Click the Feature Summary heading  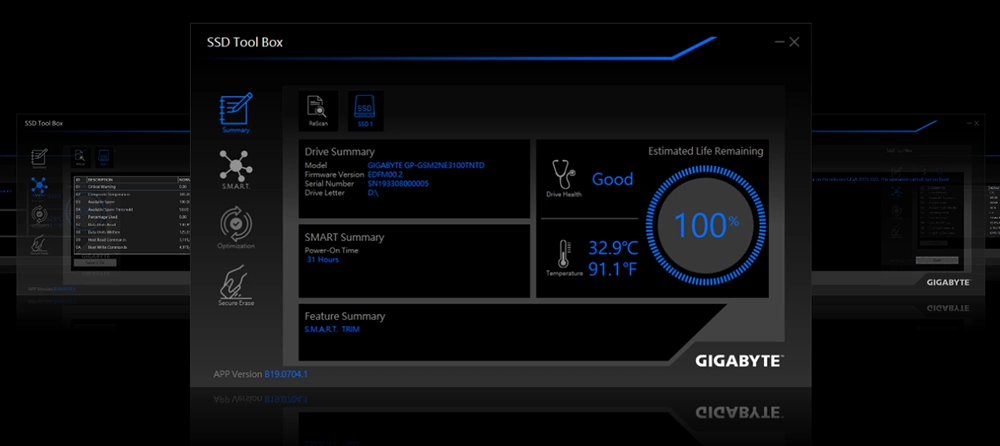(x=345, y=316)
